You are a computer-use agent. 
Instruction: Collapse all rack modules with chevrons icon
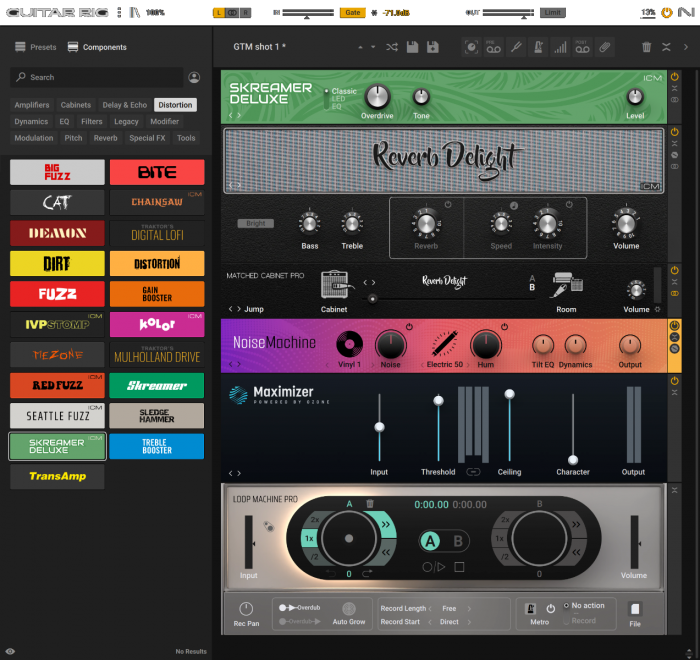(x=671, y=47)
